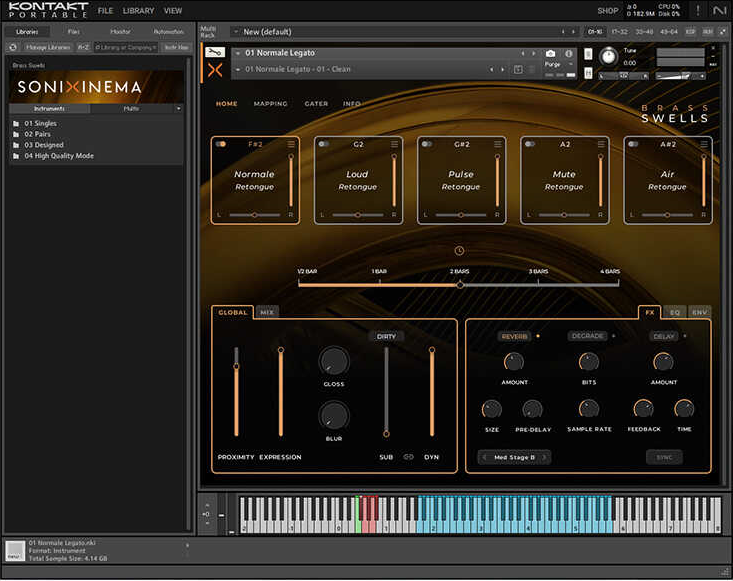Toggle the G#2 Pulse Retongue slot power switch
Image resolution: width=733 pixels, height=581 pixels.
[x=427, y=144]
